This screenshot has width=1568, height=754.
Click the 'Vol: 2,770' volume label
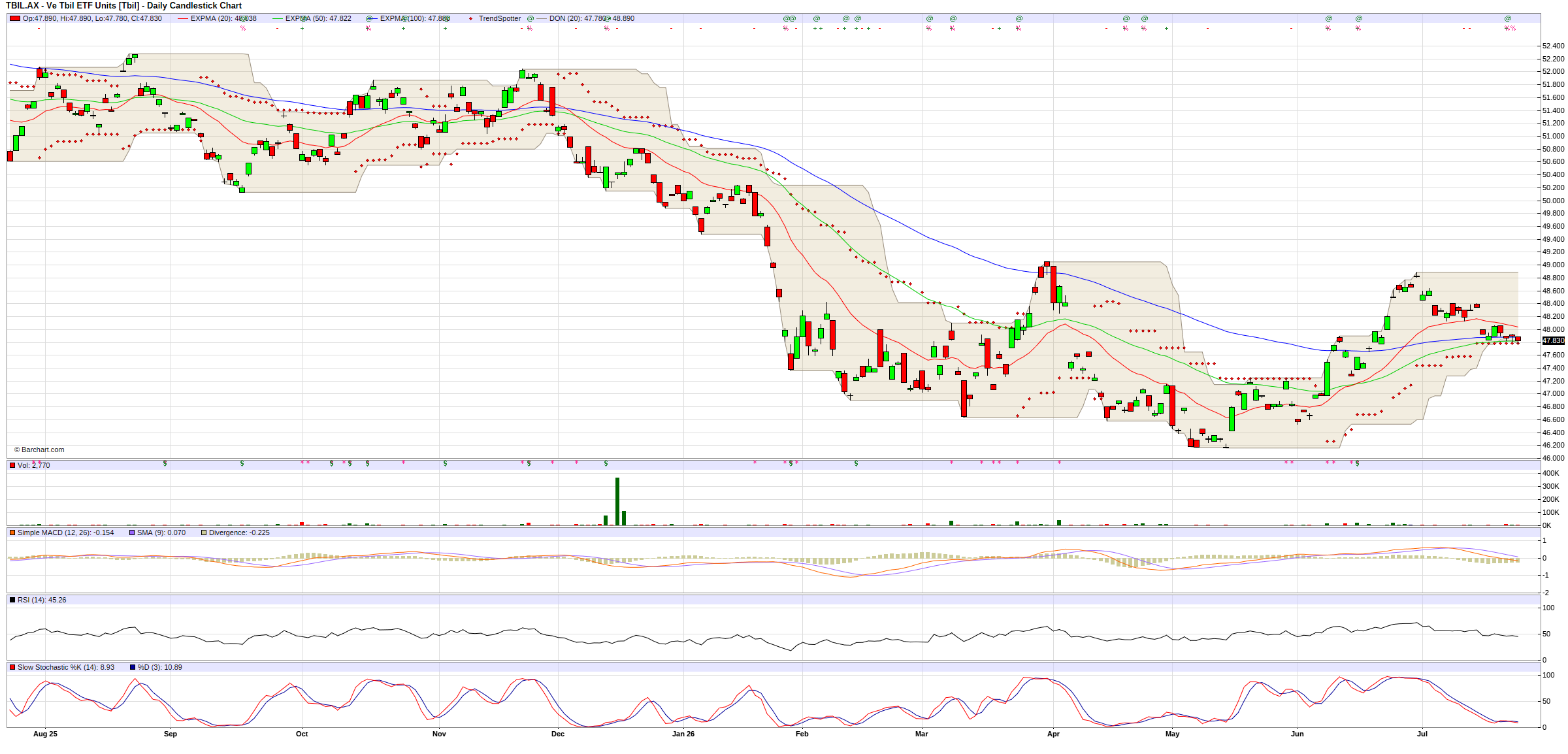click(x=34, y=465)
